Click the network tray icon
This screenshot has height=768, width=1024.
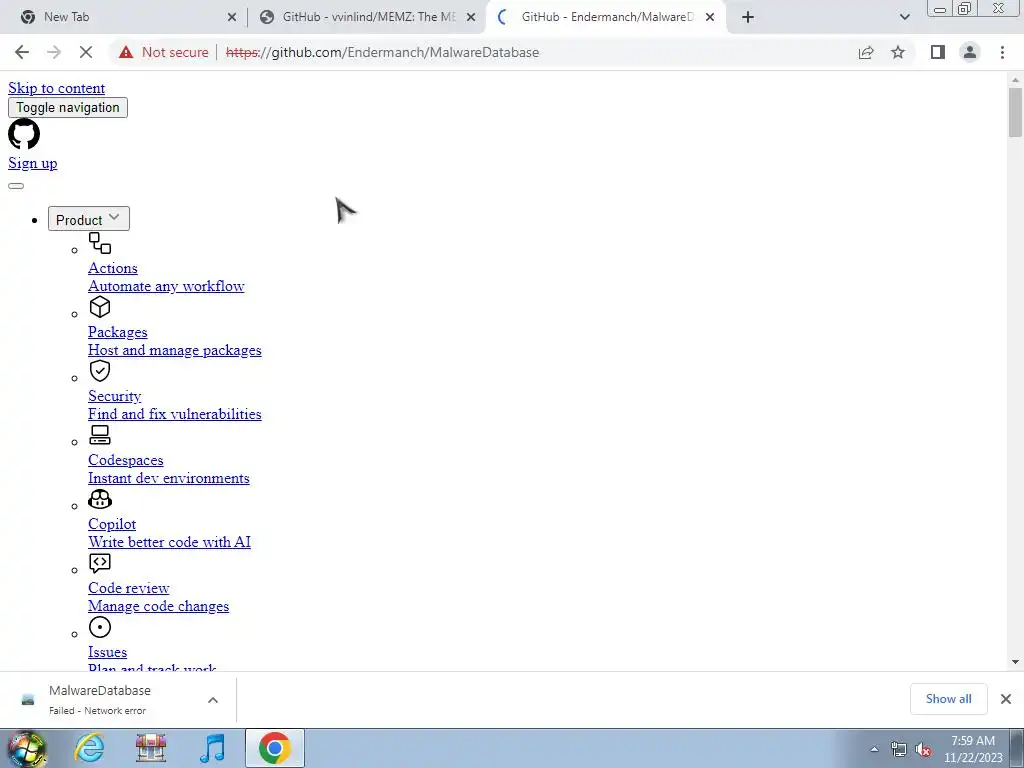click(x=899, y=749)
